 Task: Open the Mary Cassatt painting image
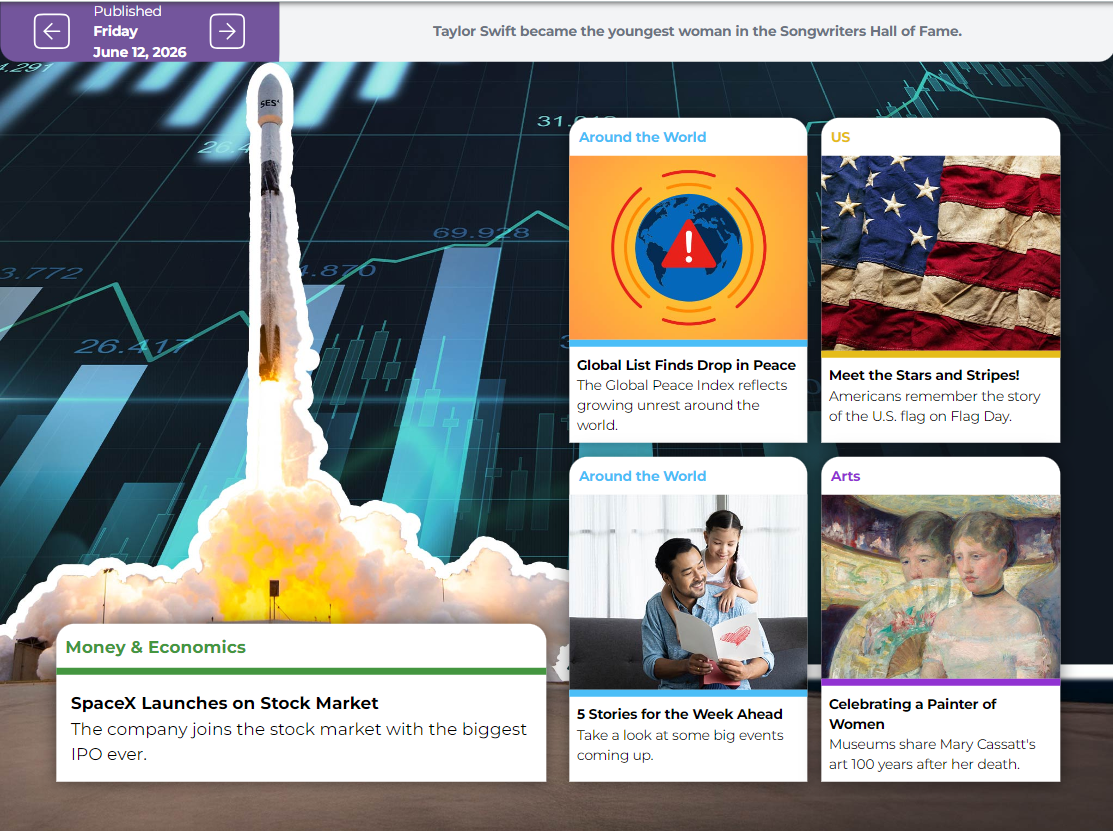click(x=941, y=586)
